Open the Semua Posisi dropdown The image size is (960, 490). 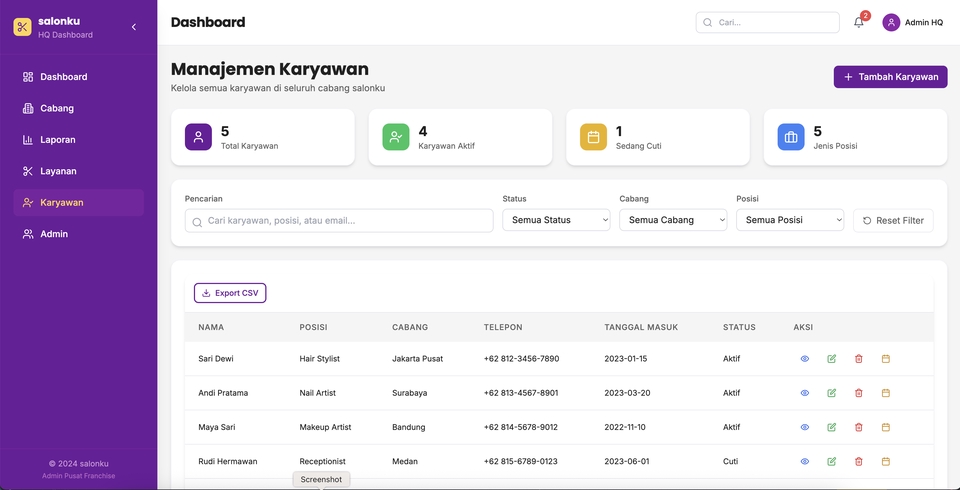point(790,220)
